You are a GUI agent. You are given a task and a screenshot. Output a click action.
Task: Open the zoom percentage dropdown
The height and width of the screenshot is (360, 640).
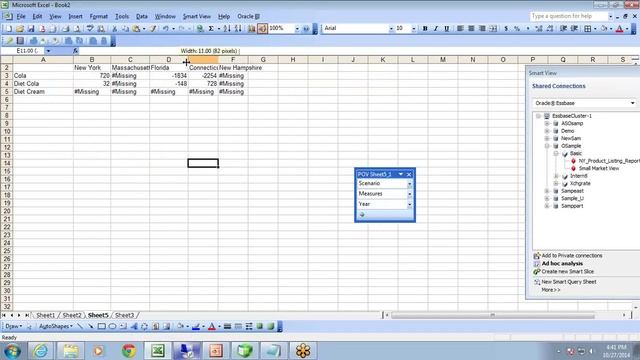click(x=297, y=29)
